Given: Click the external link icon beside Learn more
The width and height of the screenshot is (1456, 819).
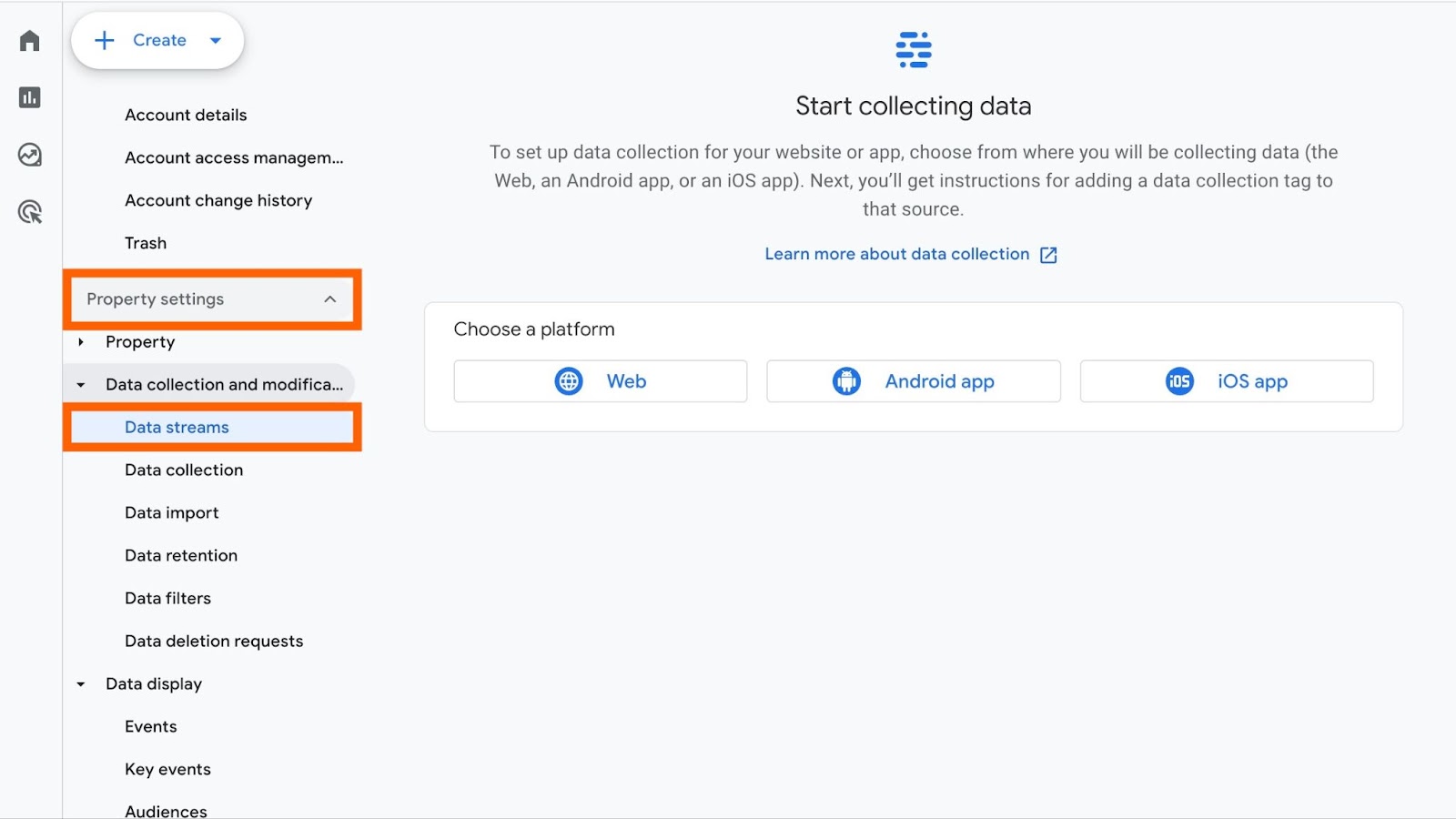Looking at the screenshot, I should coord(1048,255).
